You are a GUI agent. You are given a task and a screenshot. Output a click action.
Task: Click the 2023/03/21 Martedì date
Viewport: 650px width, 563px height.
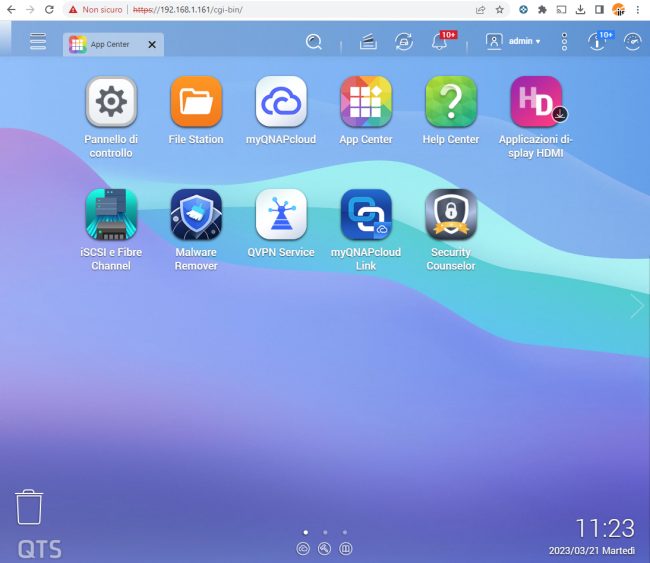[x=592, y=551]
